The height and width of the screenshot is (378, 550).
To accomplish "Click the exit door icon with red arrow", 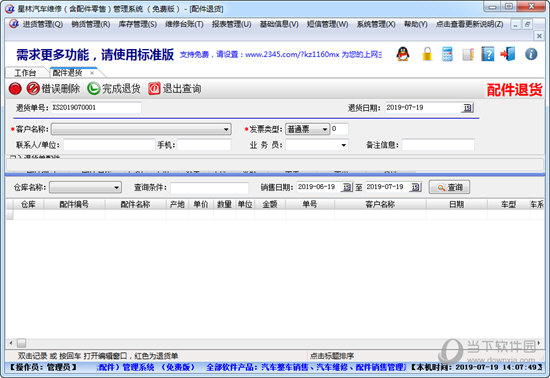I will pos(508,54).
